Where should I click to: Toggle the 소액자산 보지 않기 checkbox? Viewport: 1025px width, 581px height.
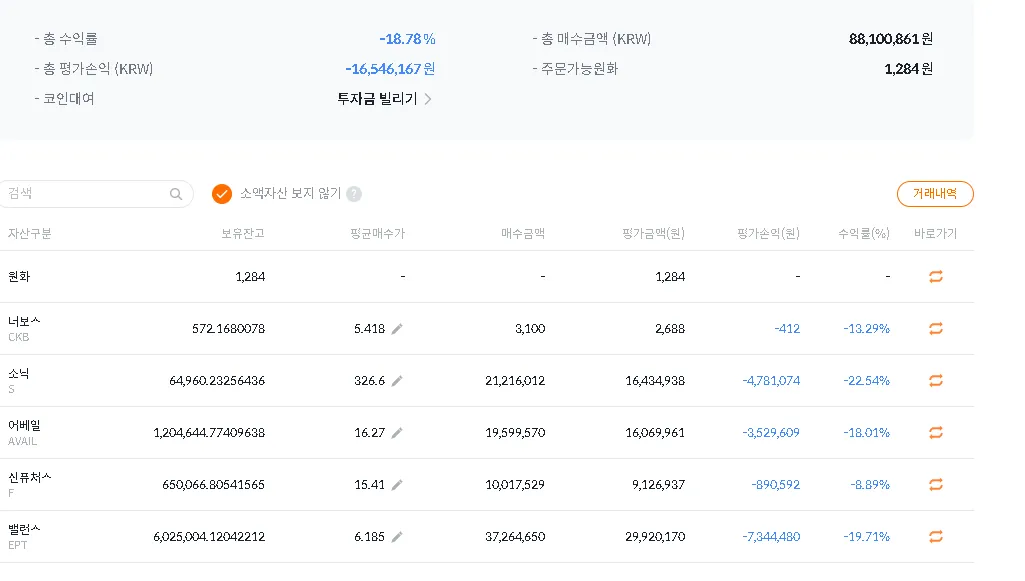[x=222, y=194]
